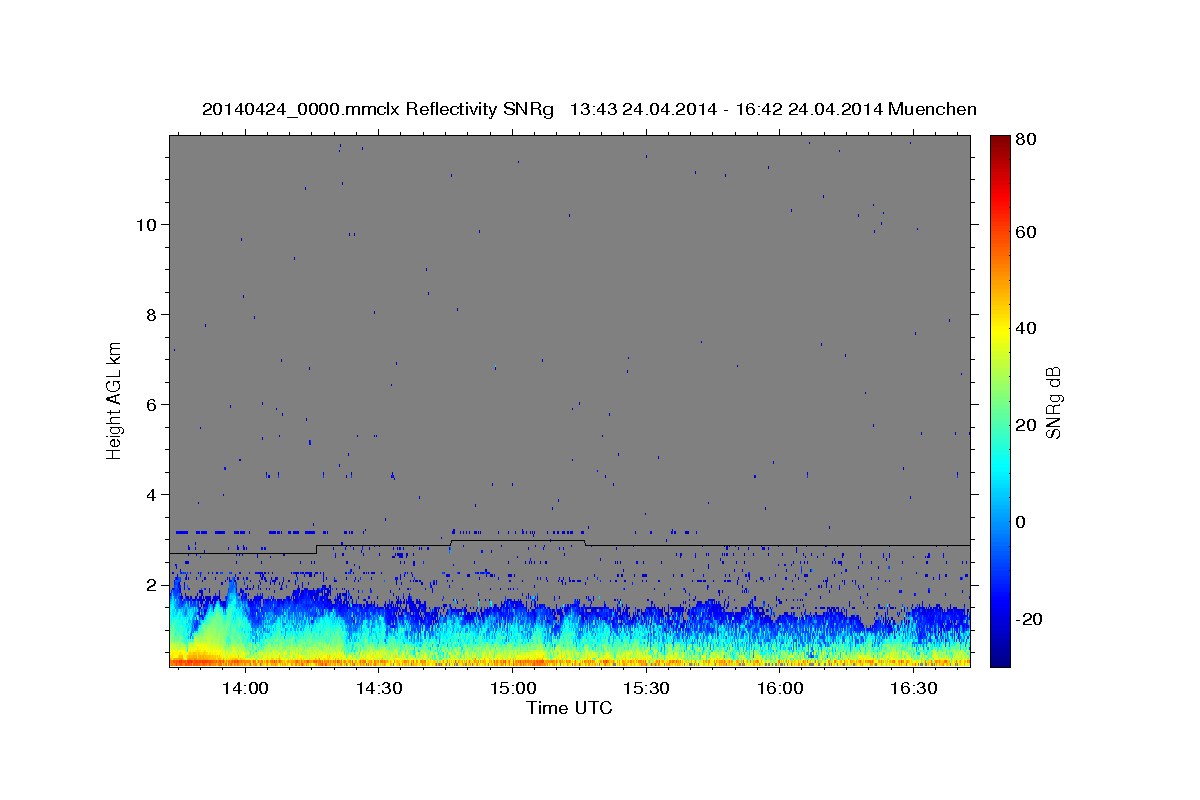Click the 14:30 time tick label
The height and width of the screenshot is (800, 1200).
click(378, 689)
